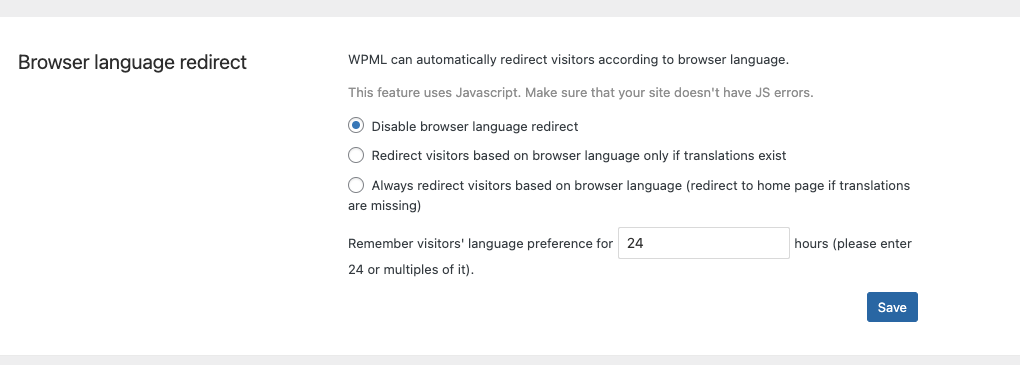Screen dimensions: 1020x365
Task: Select the Disable browser language redirect radio button
Action: tap(356, 126)
